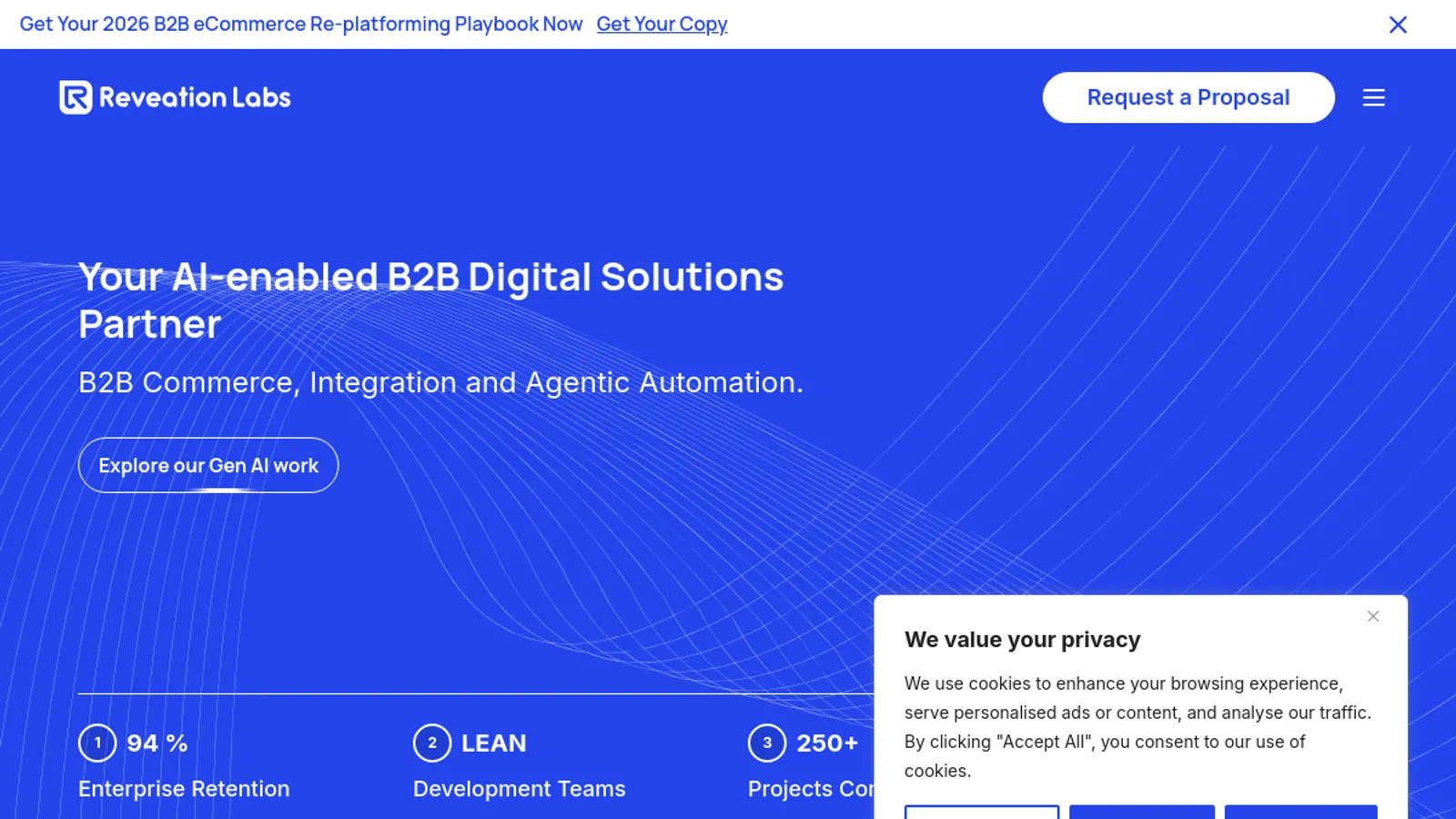Screen dimensions: 1456x819
Task: Click the Development Teams label
Action: [x=520, y=789]
